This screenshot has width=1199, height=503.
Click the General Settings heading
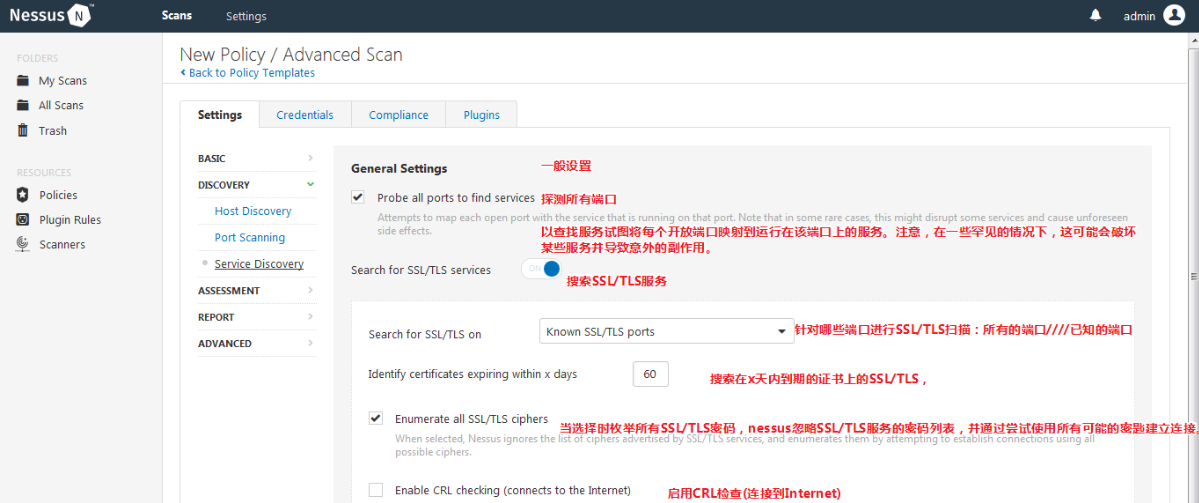coord(399,168)
